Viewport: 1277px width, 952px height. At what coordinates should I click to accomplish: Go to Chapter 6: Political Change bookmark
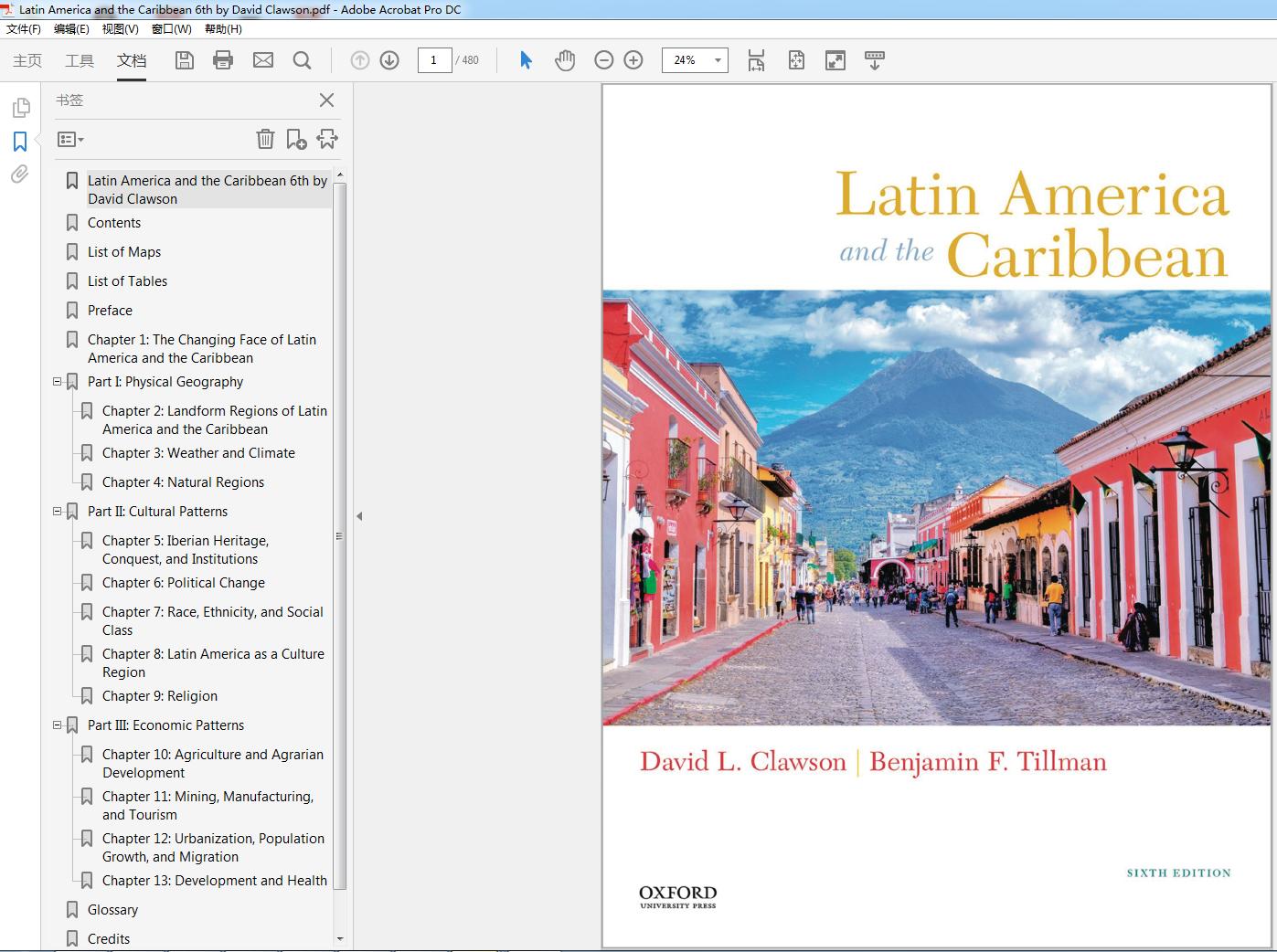coord(183,583)
